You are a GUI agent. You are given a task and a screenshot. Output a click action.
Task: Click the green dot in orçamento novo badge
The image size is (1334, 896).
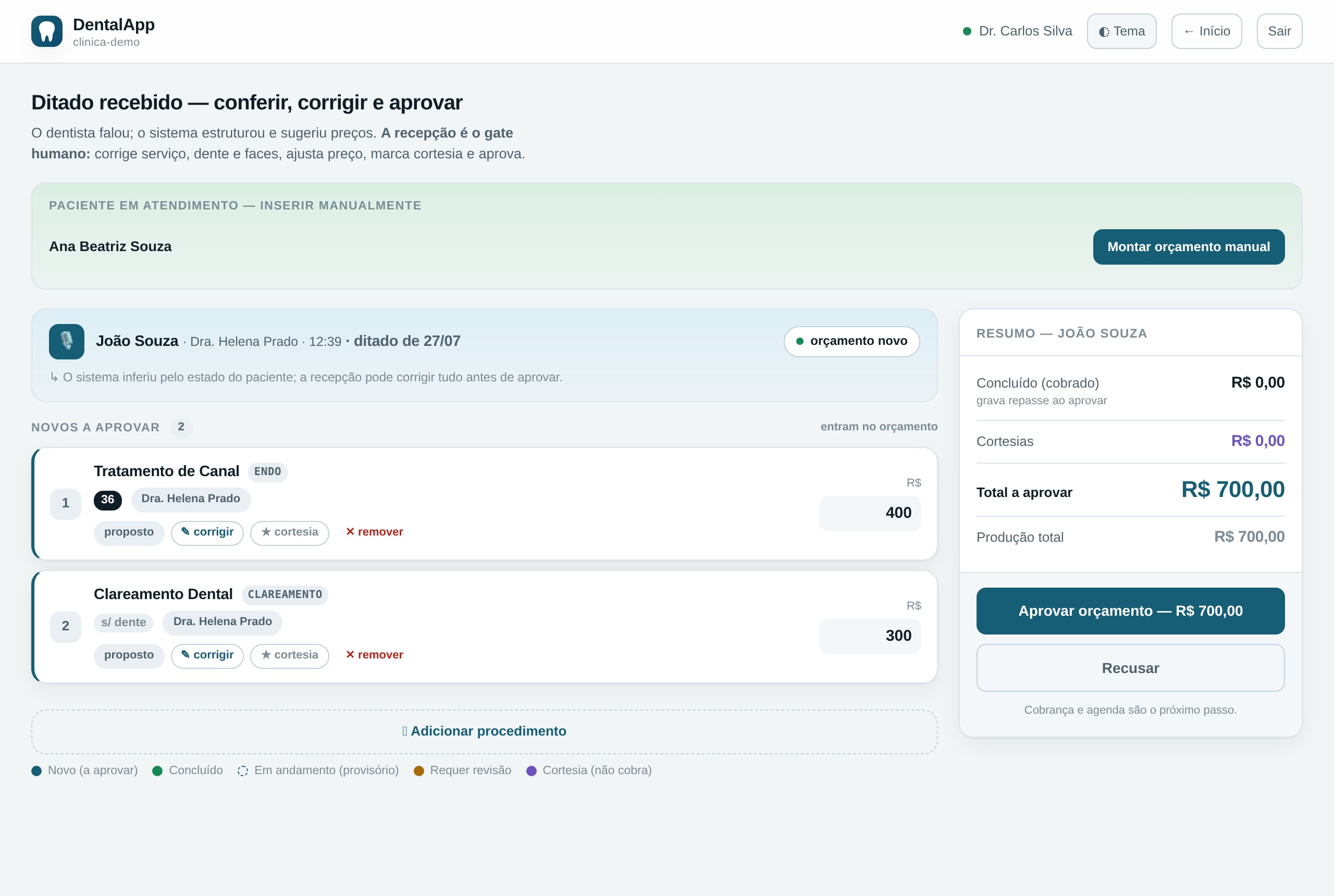[x=799, y=341]
